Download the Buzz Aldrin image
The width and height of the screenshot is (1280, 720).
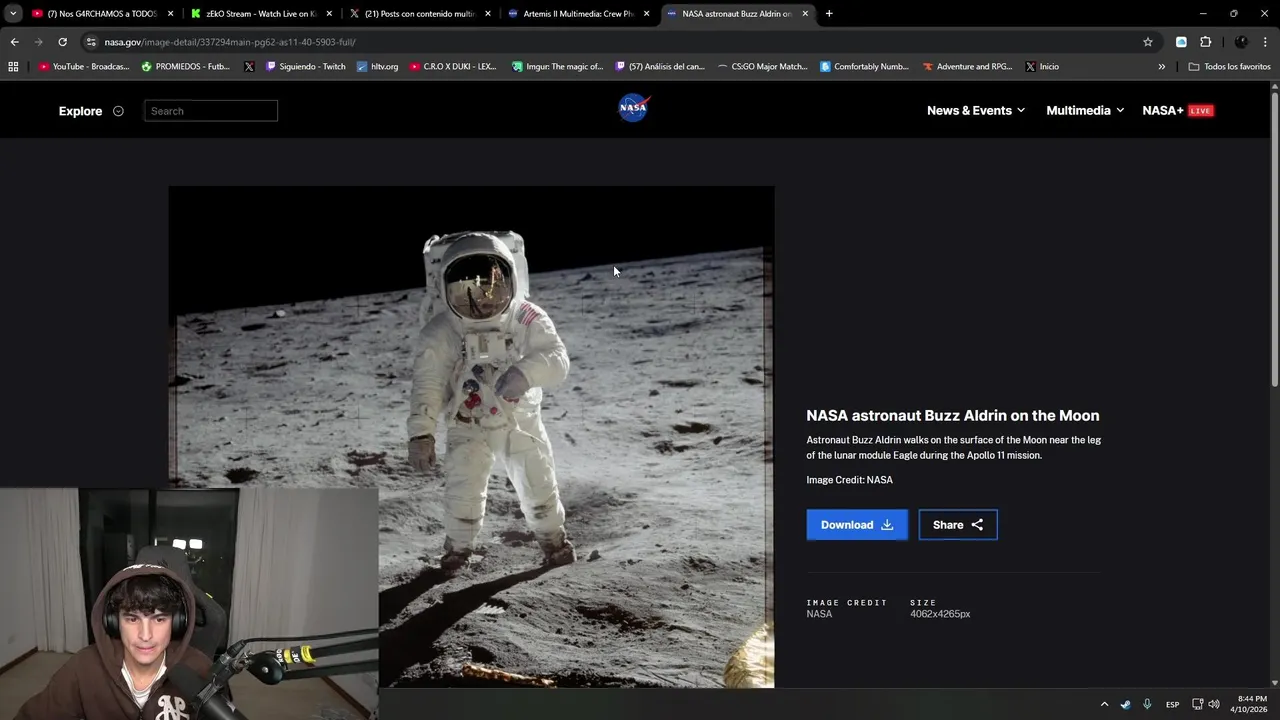(x=857, y=525)
